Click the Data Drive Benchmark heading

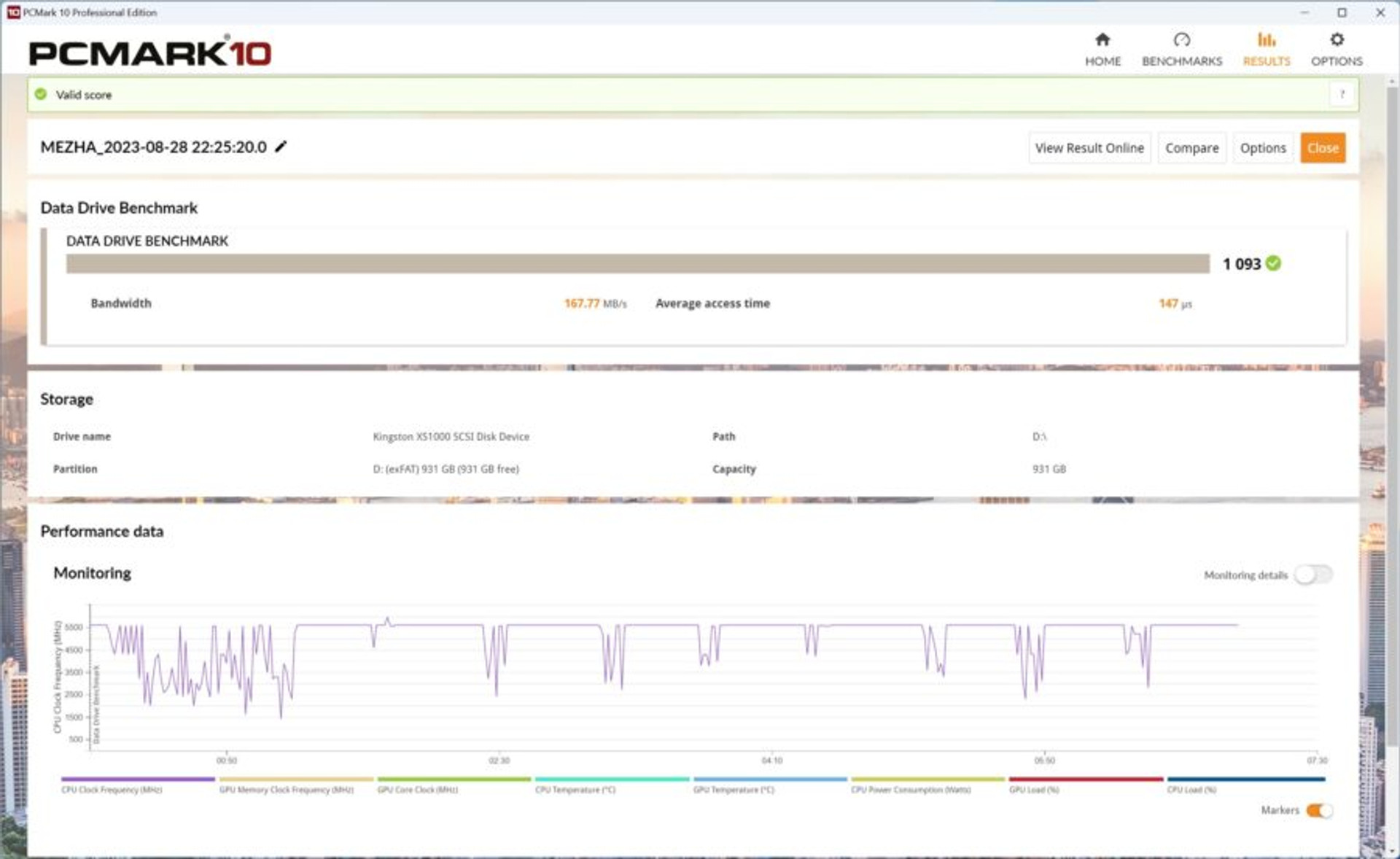(x=119, y=208)
